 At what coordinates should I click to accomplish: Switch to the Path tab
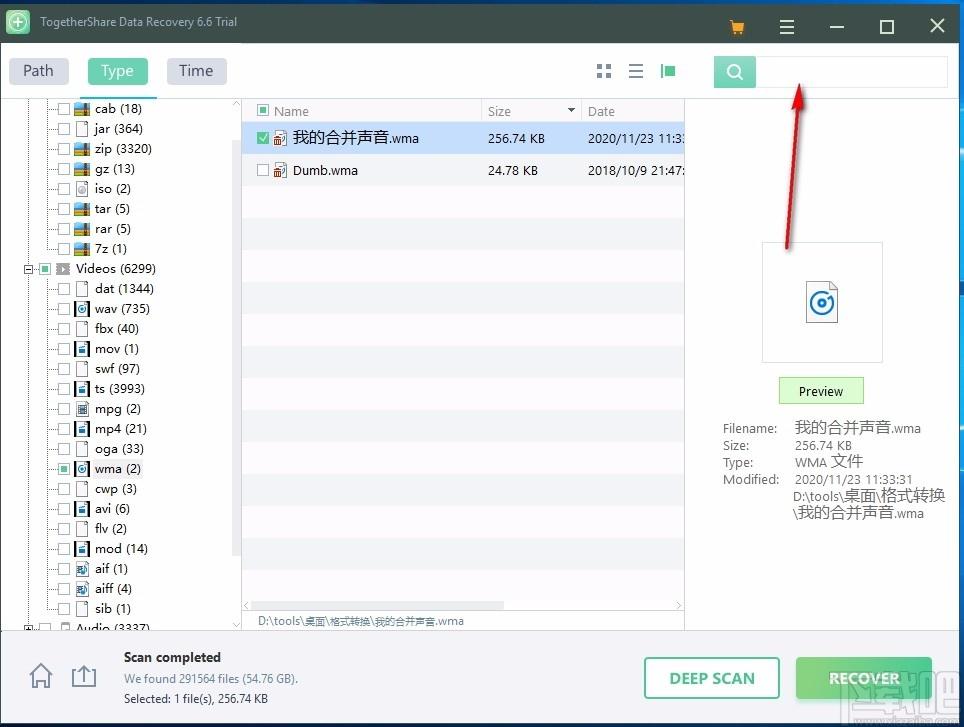(x=38, y=71)
